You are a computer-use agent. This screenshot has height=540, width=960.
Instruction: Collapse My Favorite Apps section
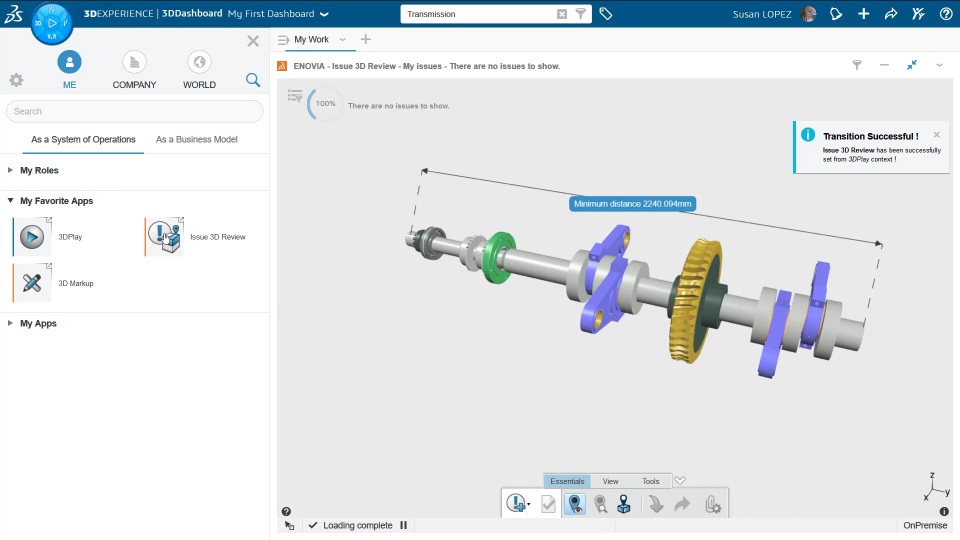10,201
